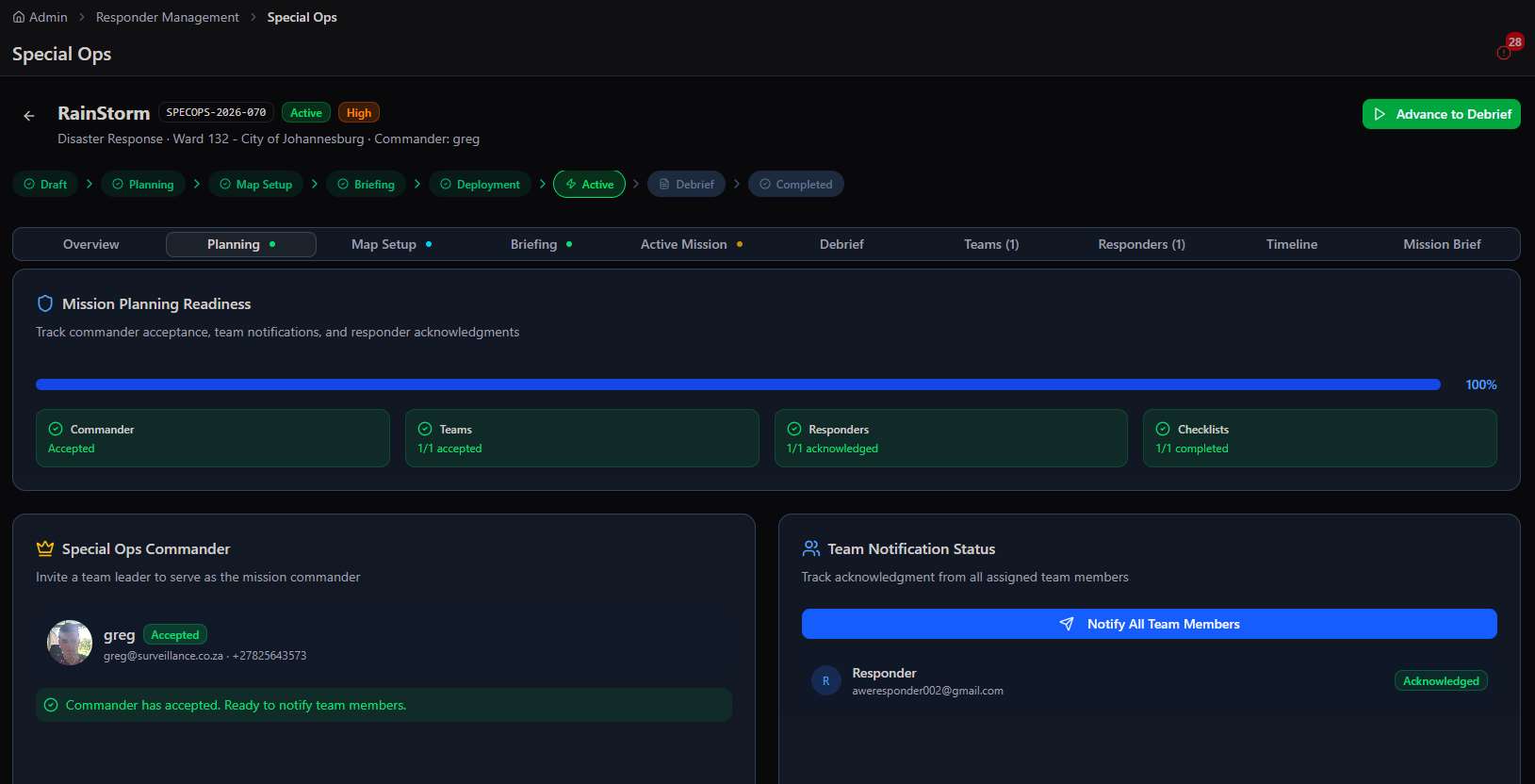Click the Responder's round R avatar
Viewport: 1535px width, 784px height.
(x=826, y=680)
